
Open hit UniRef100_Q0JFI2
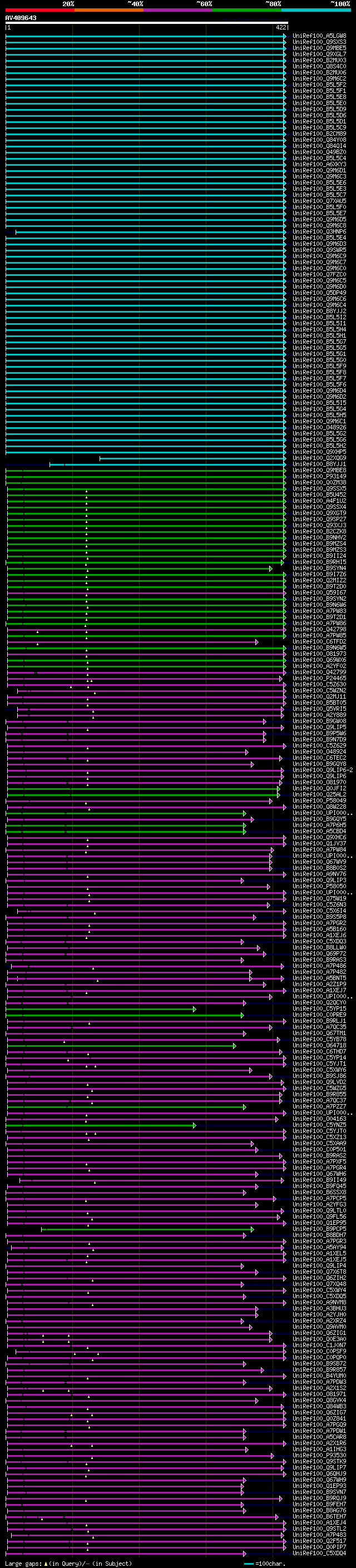[319, 788]
